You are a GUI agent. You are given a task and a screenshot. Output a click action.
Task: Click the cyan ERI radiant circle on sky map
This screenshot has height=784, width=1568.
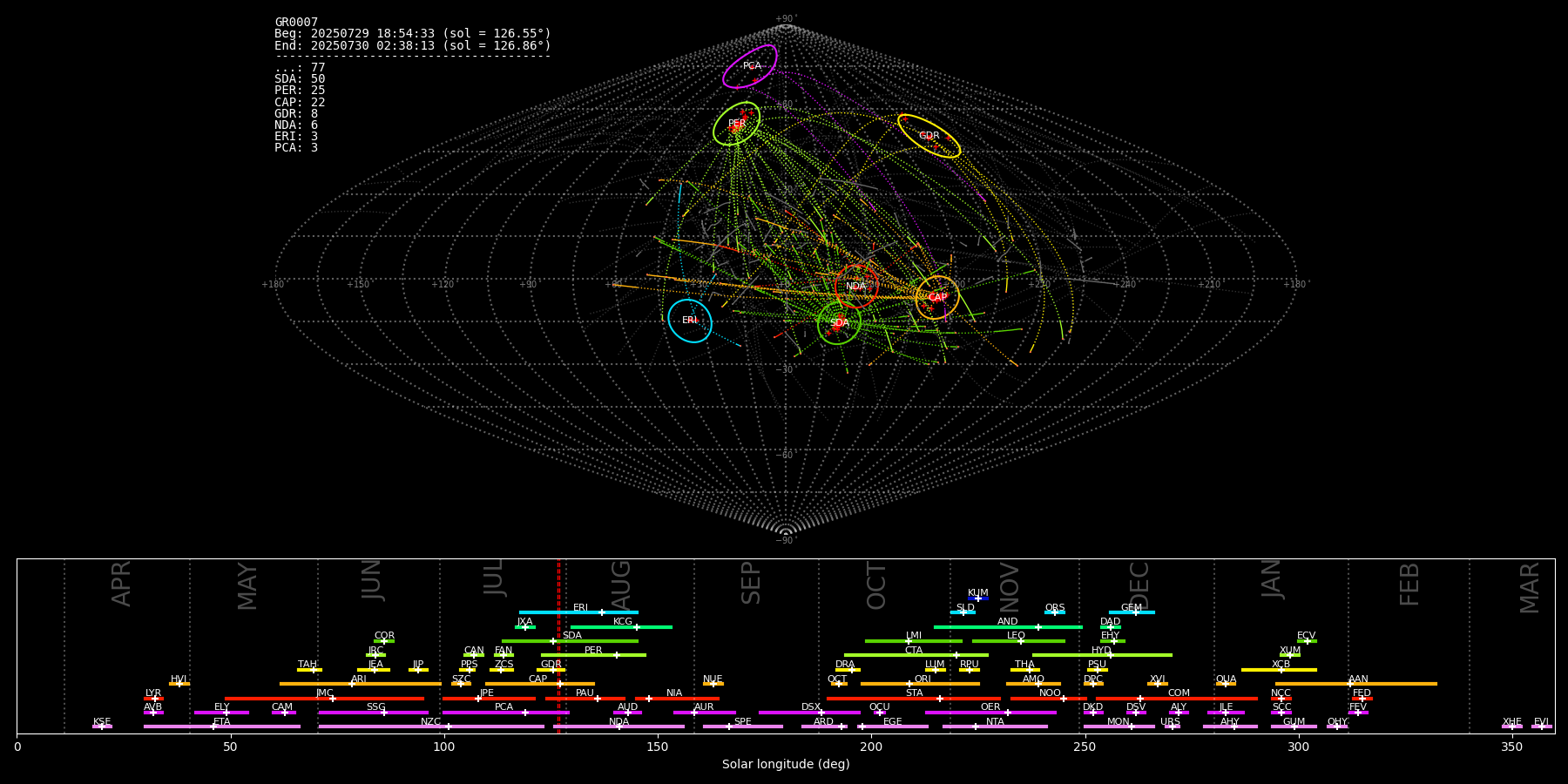690,321
